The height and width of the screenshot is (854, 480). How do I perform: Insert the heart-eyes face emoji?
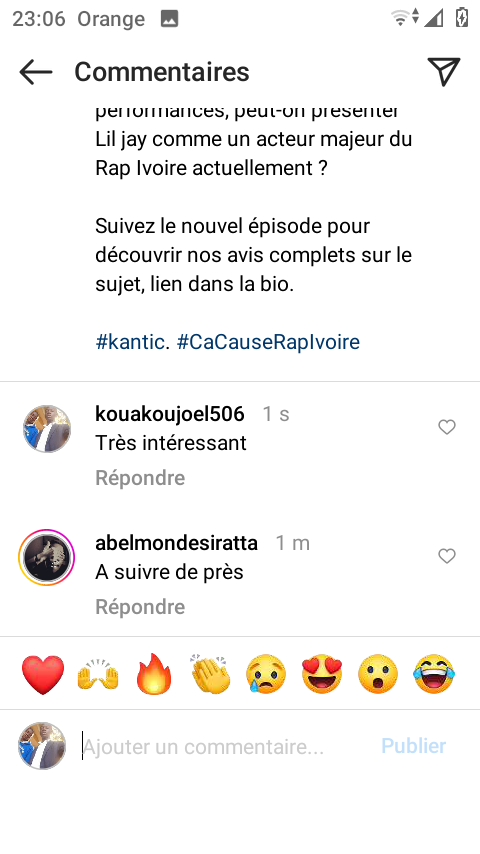pyautogui.click(x=322, y=674)
